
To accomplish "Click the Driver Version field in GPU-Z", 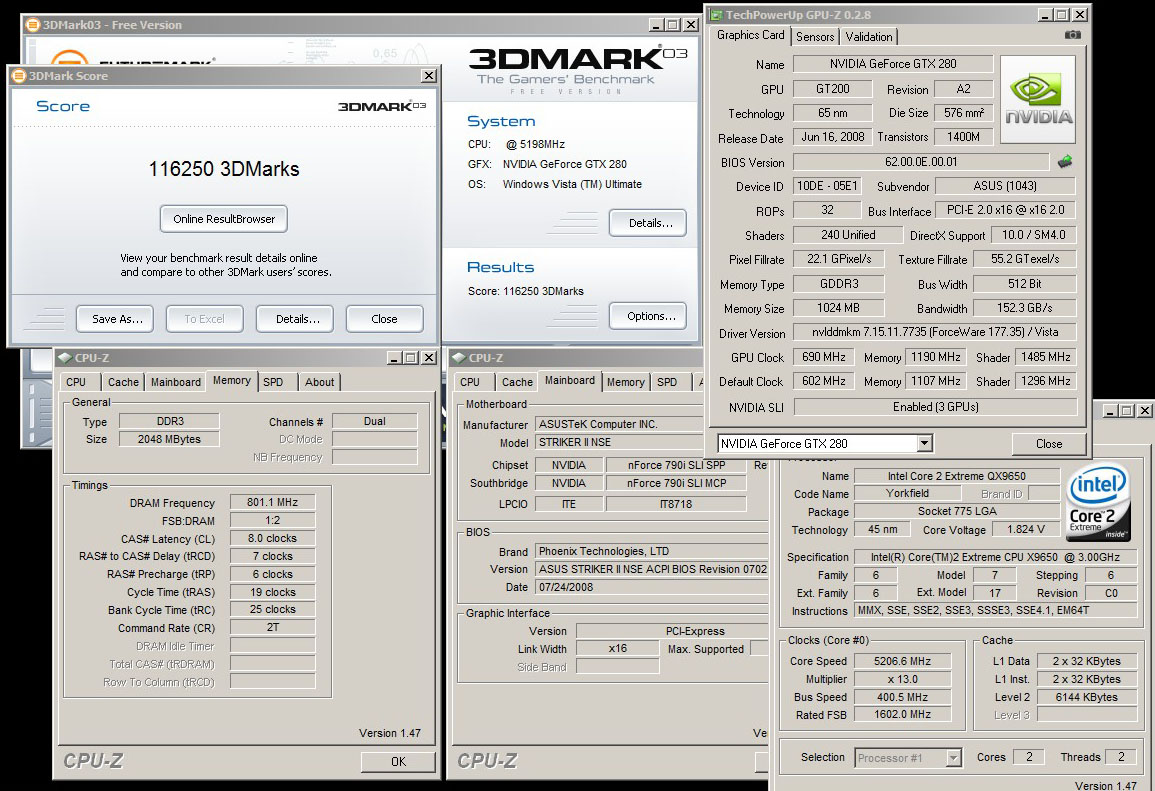I will tap(935, 332).
